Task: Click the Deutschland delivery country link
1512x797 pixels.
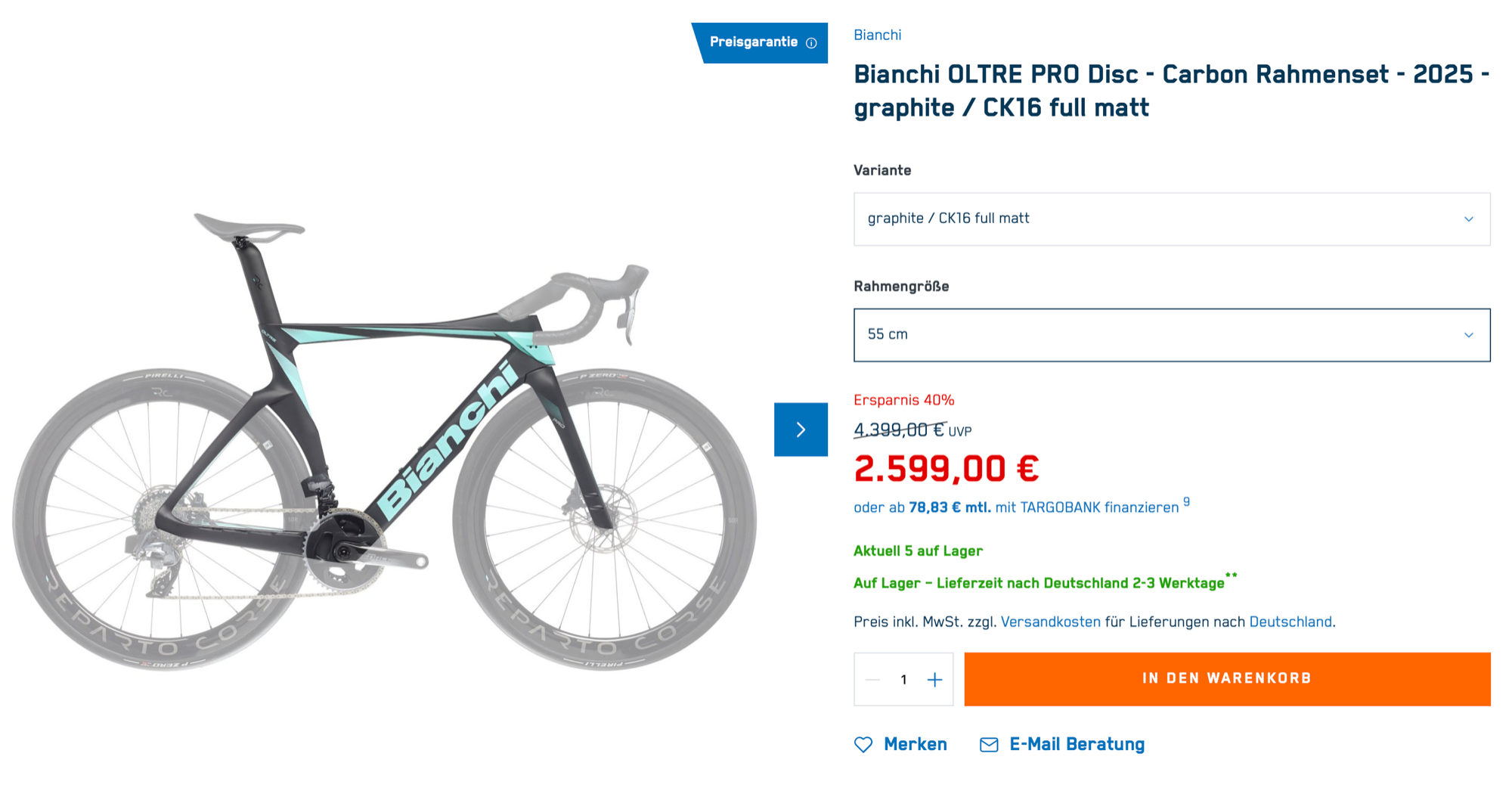Action: pyautogui.click(x=1290, y=622)
